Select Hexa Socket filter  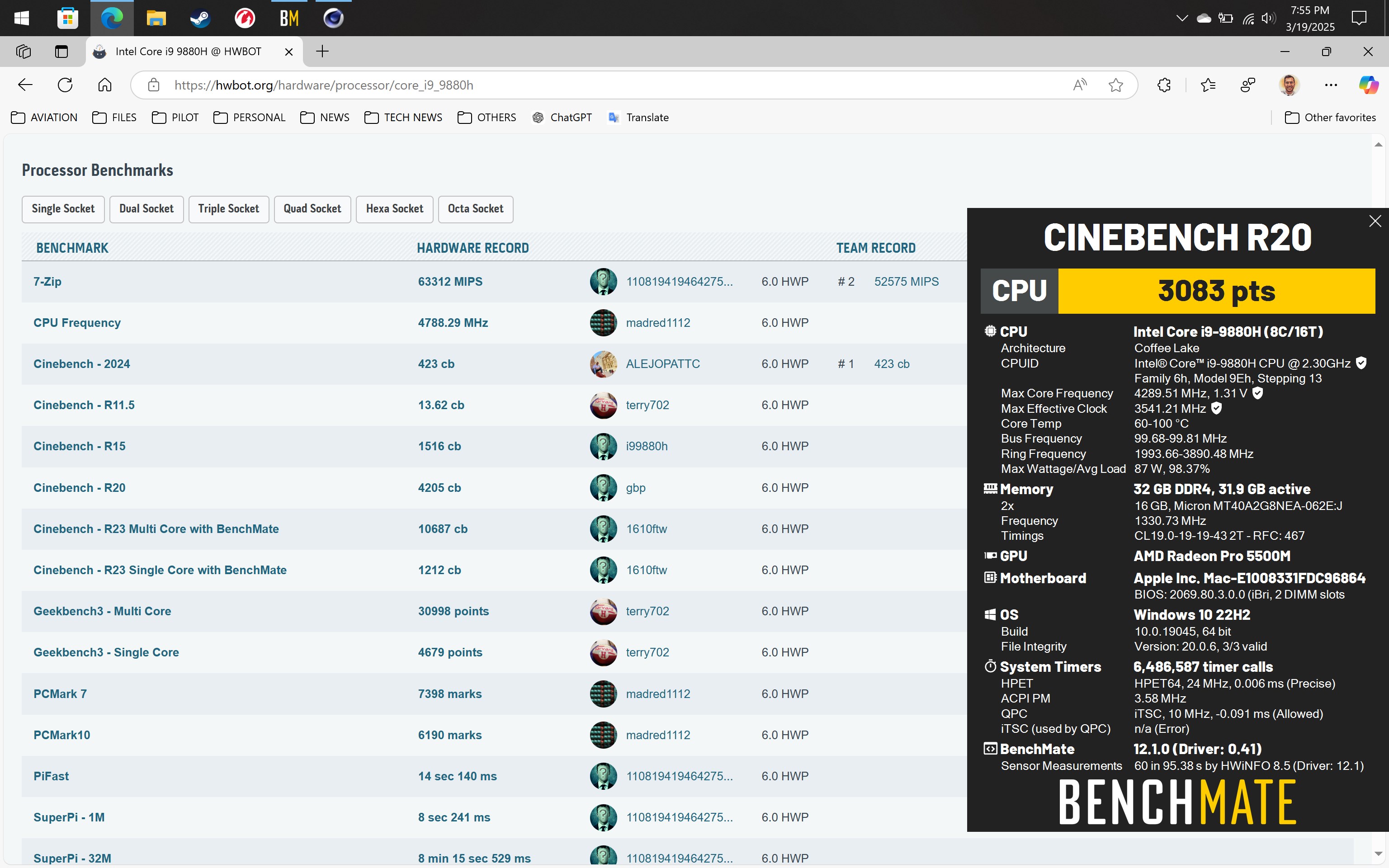[394, 209]
